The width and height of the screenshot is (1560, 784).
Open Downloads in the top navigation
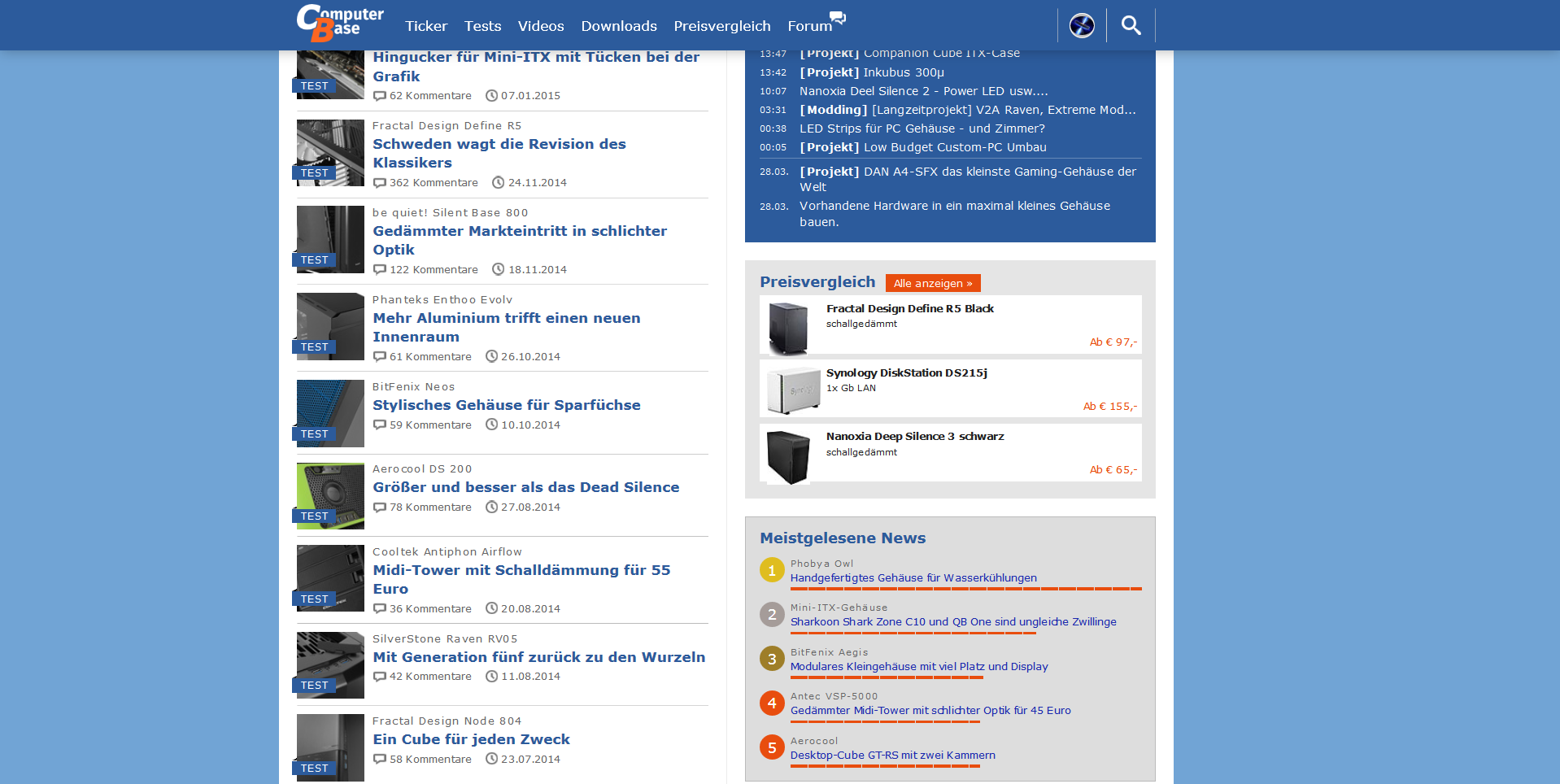click(x=619, y=26)
